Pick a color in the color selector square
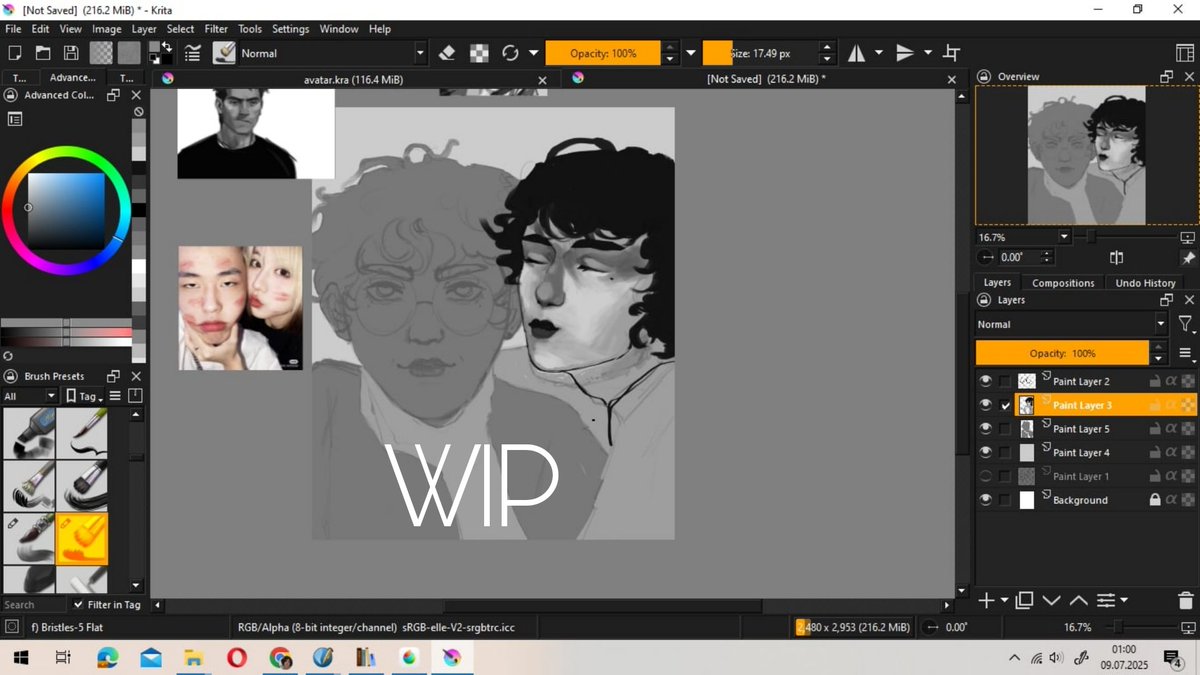The width and height of the screenshot is (1200, 675). pos(66,211)
